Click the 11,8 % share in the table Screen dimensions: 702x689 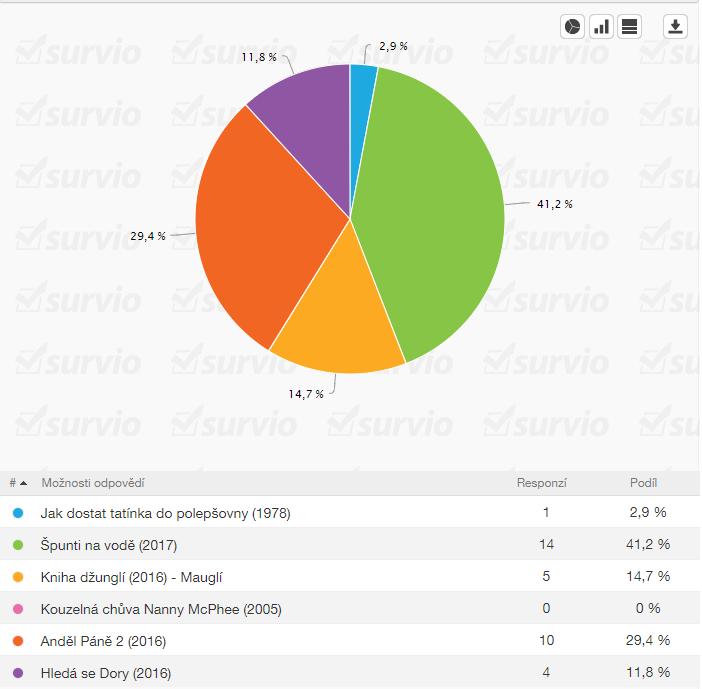point(648,672)
